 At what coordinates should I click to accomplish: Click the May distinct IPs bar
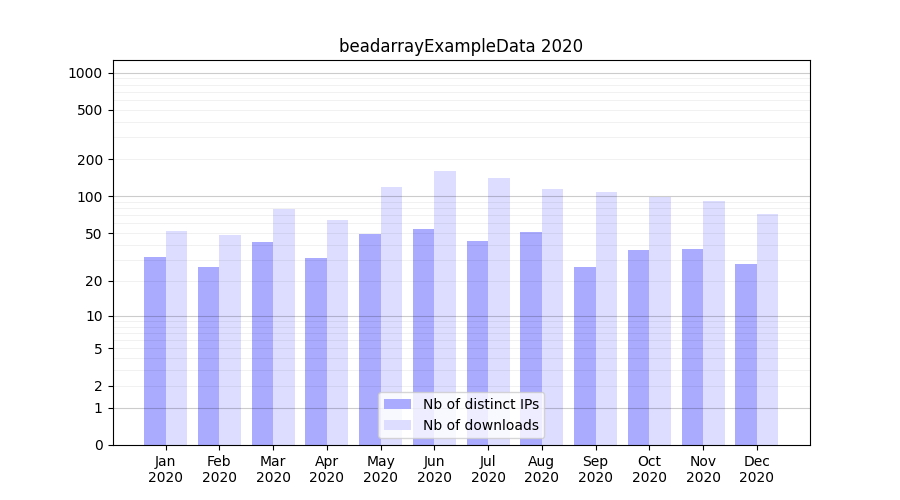tap(370, 339)
